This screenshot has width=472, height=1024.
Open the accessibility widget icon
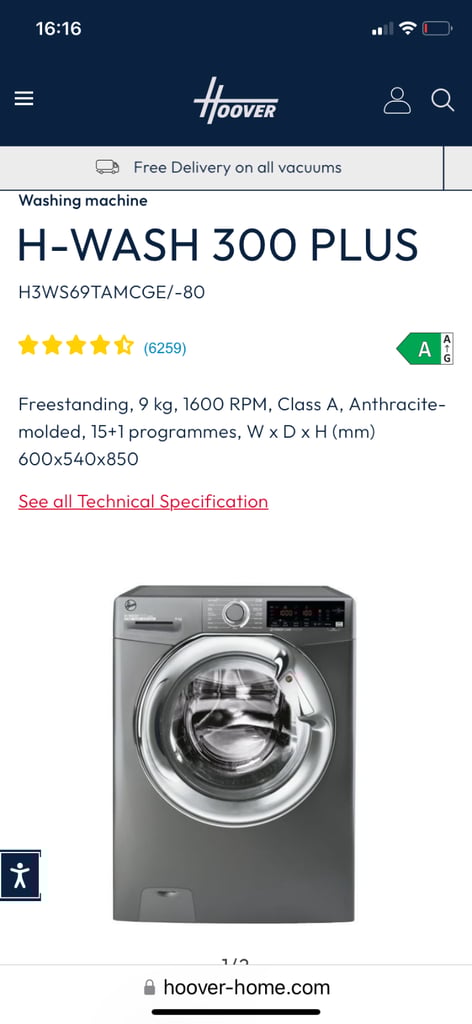(20, 875)
